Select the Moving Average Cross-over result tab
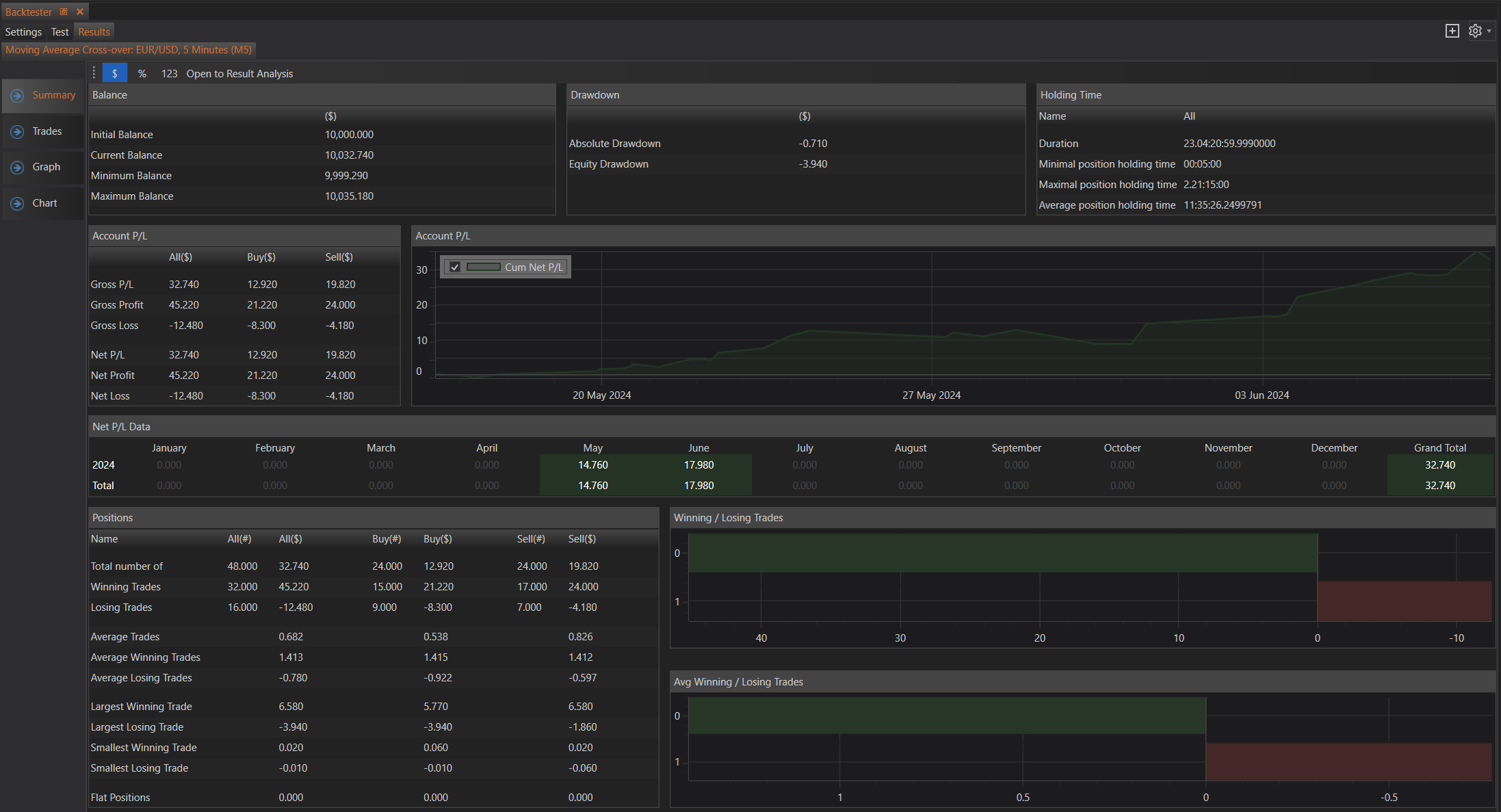 pos(129,50)
